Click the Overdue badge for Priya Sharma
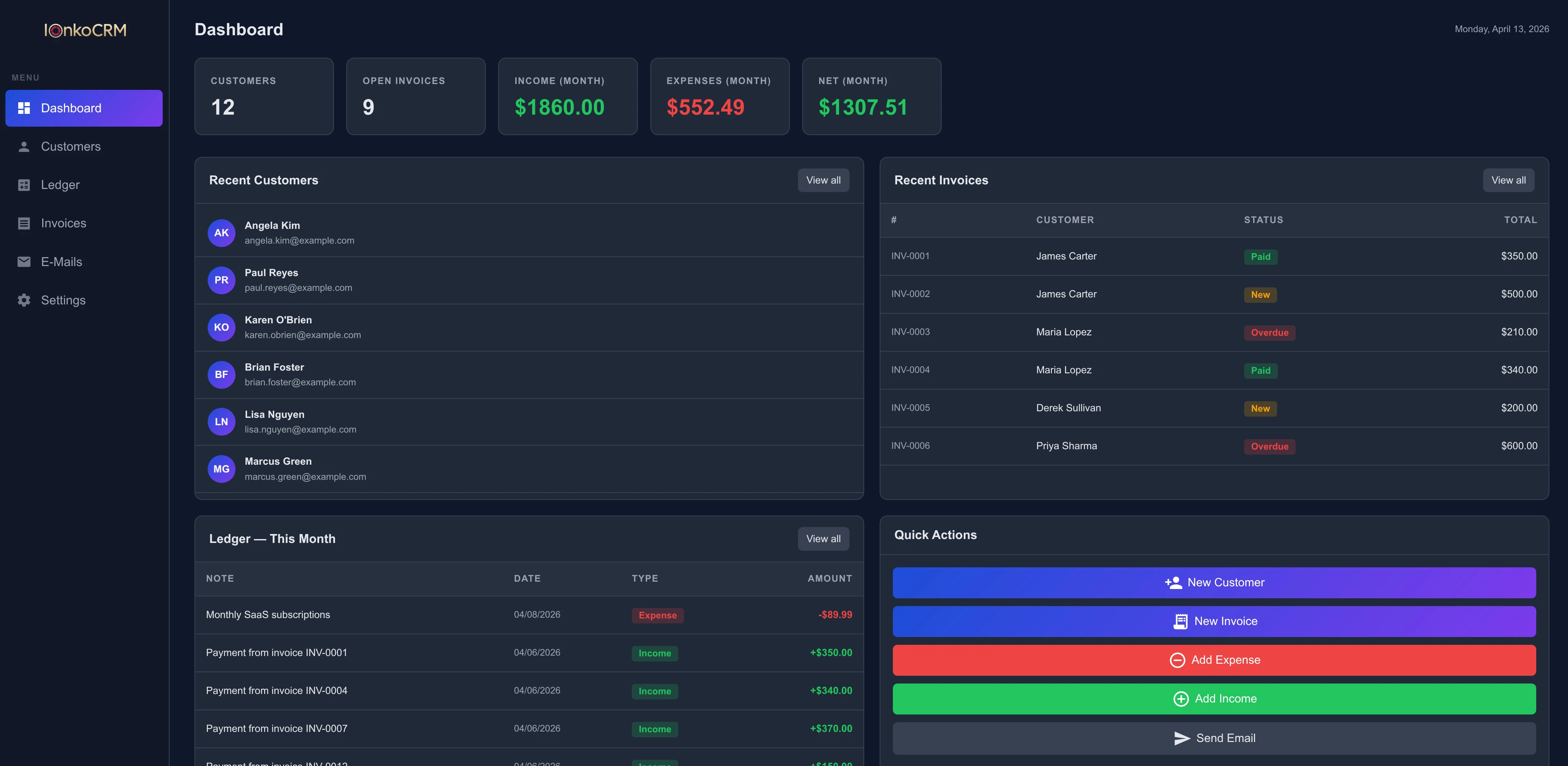The width and height of the screenshot is (1568, 766). coord(1269,447)
